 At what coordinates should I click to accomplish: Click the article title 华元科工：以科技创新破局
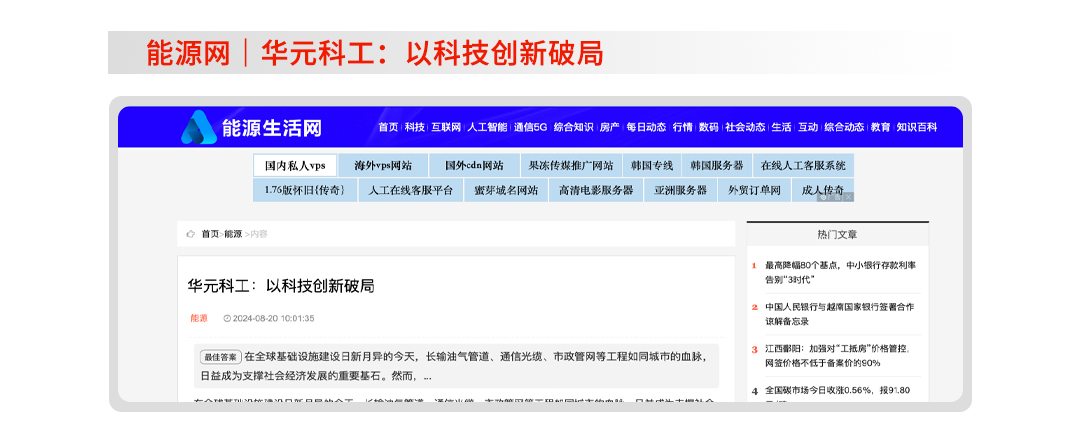coord(281,286)
